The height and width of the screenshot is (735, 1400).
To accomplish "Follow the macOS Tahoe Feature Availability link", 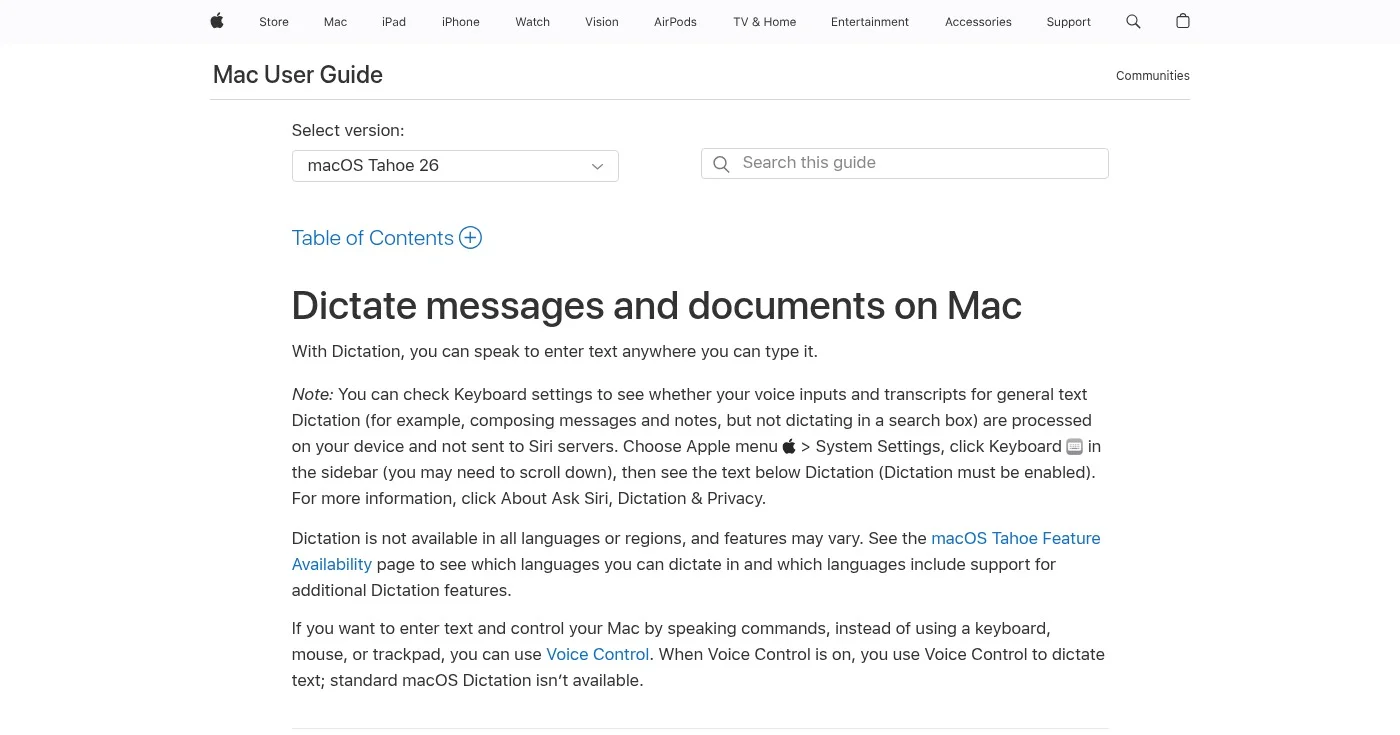I will coord(696,551).
